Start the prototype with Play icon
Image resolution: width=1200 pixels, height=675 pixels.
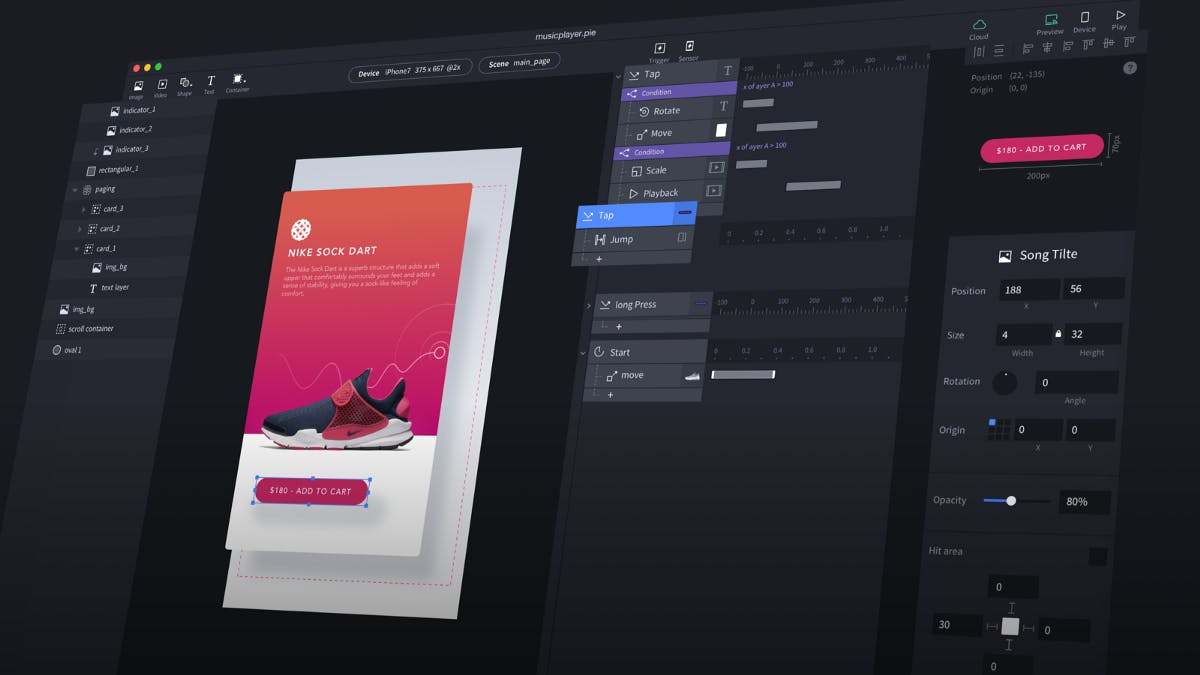pyautogui.click(x=1120, y=15)
